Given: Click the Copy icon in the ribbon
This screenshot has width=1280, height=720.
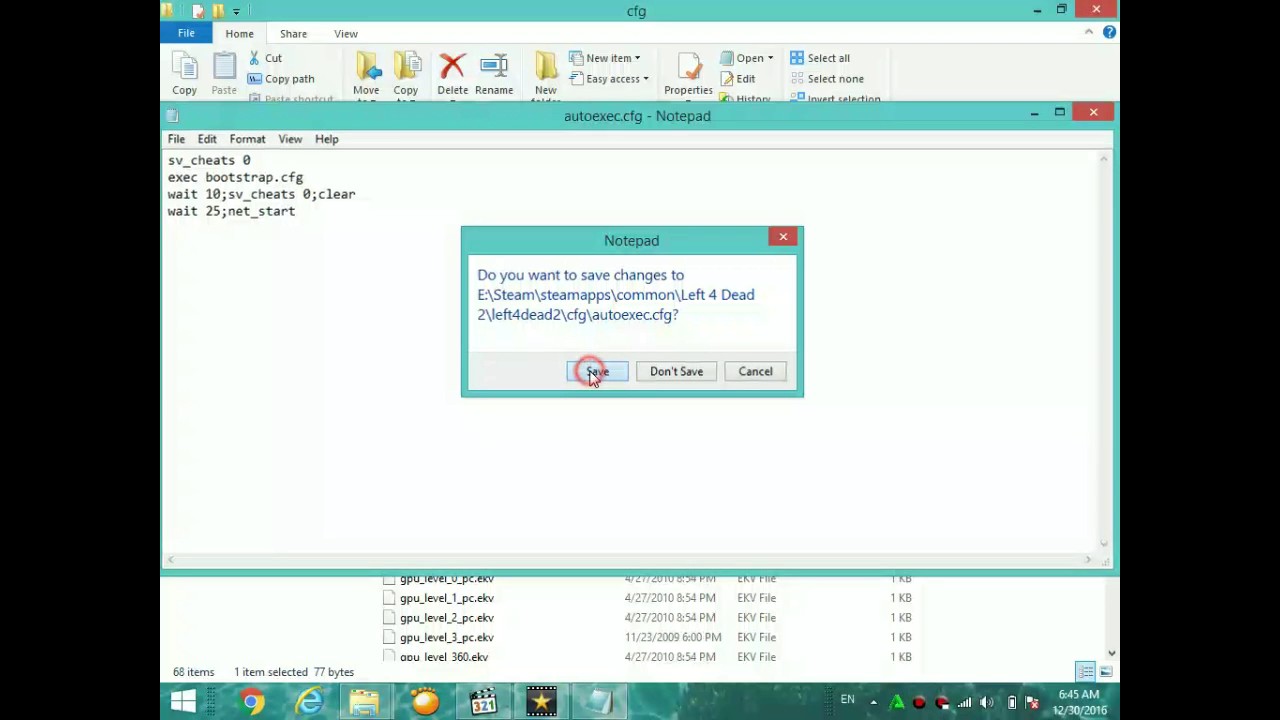Looking at the screenshot, I should (184, 74).
